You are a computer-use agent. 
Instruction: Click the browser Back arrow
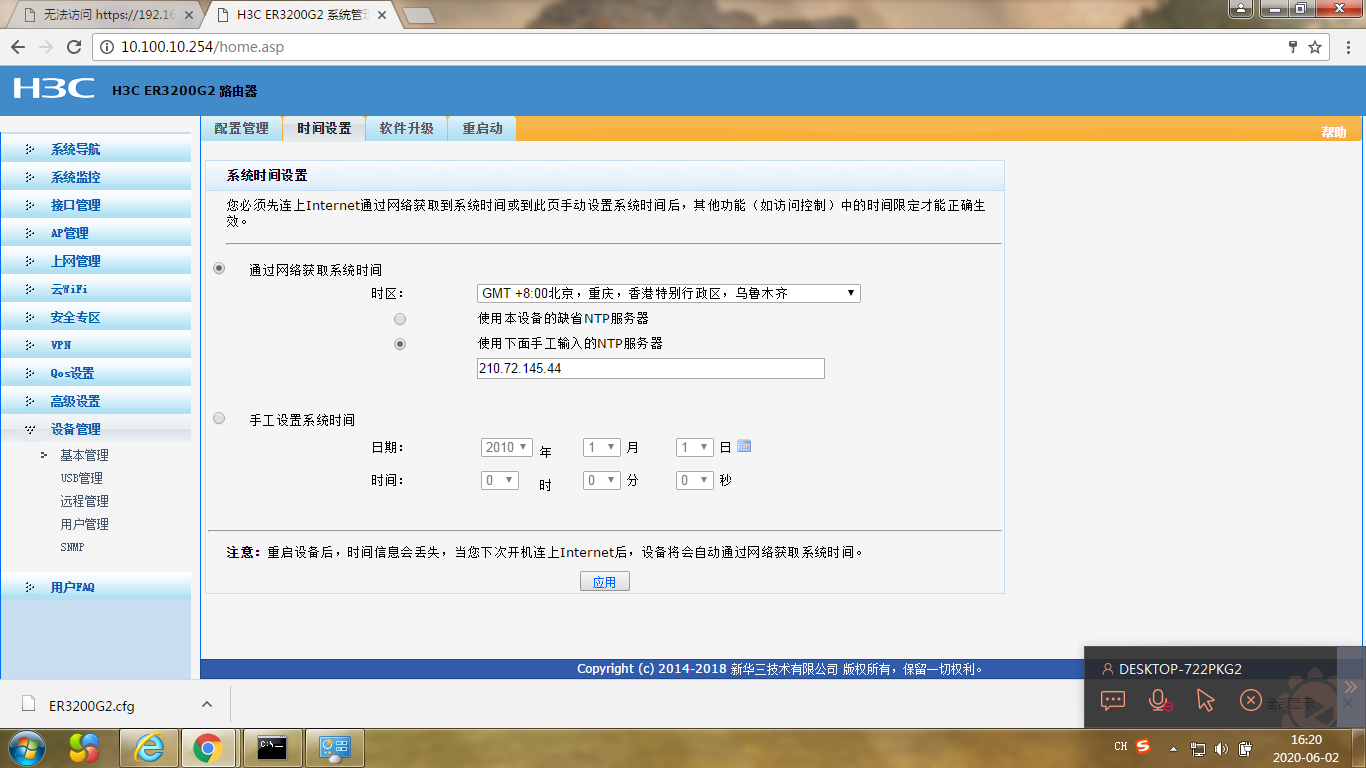18,47
